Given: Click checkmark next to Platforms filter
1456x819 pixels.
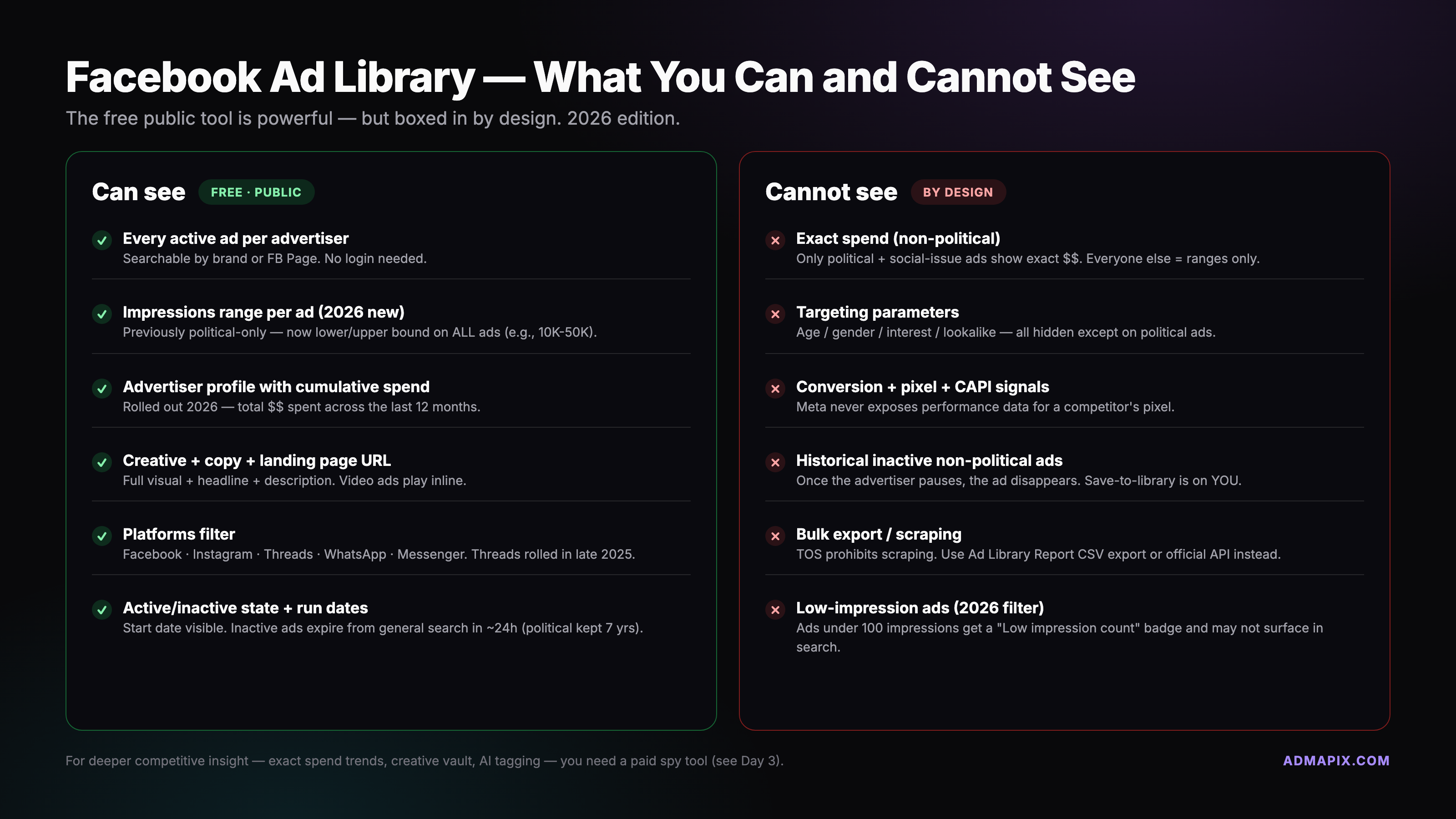Looking at the screenshot, I should click(x=102, y=536).
